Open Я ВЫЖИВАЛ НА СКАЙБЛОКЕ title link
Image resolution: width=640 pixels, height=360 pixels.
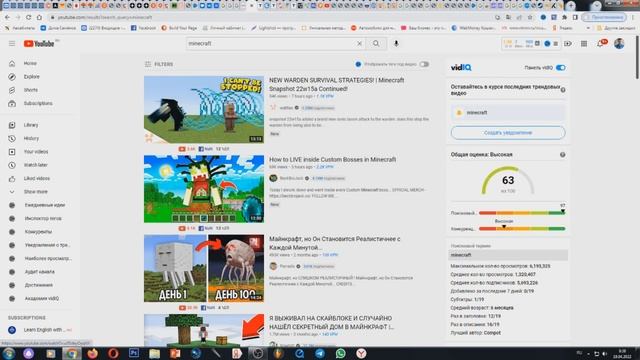point(331,322)
